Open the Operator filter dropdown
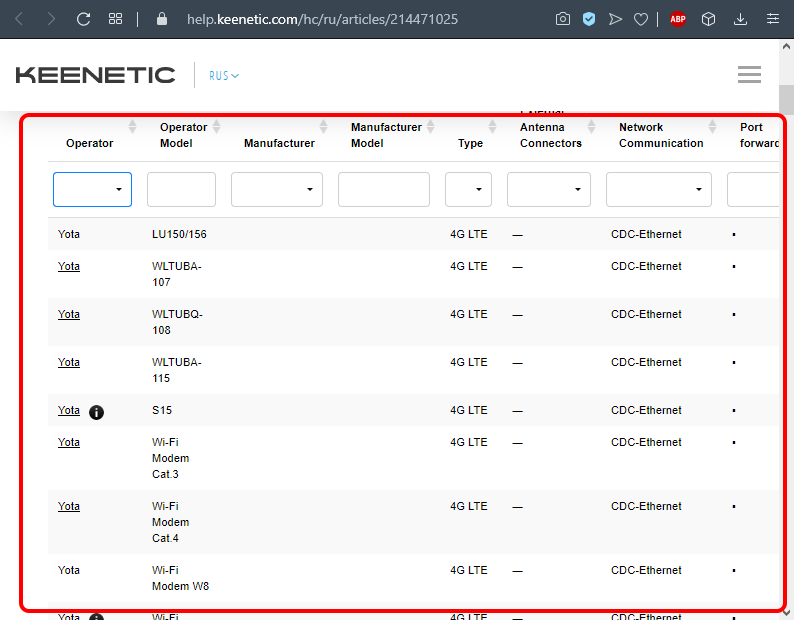This screenshot has height=620, width=794. click(x=92, y=189)
